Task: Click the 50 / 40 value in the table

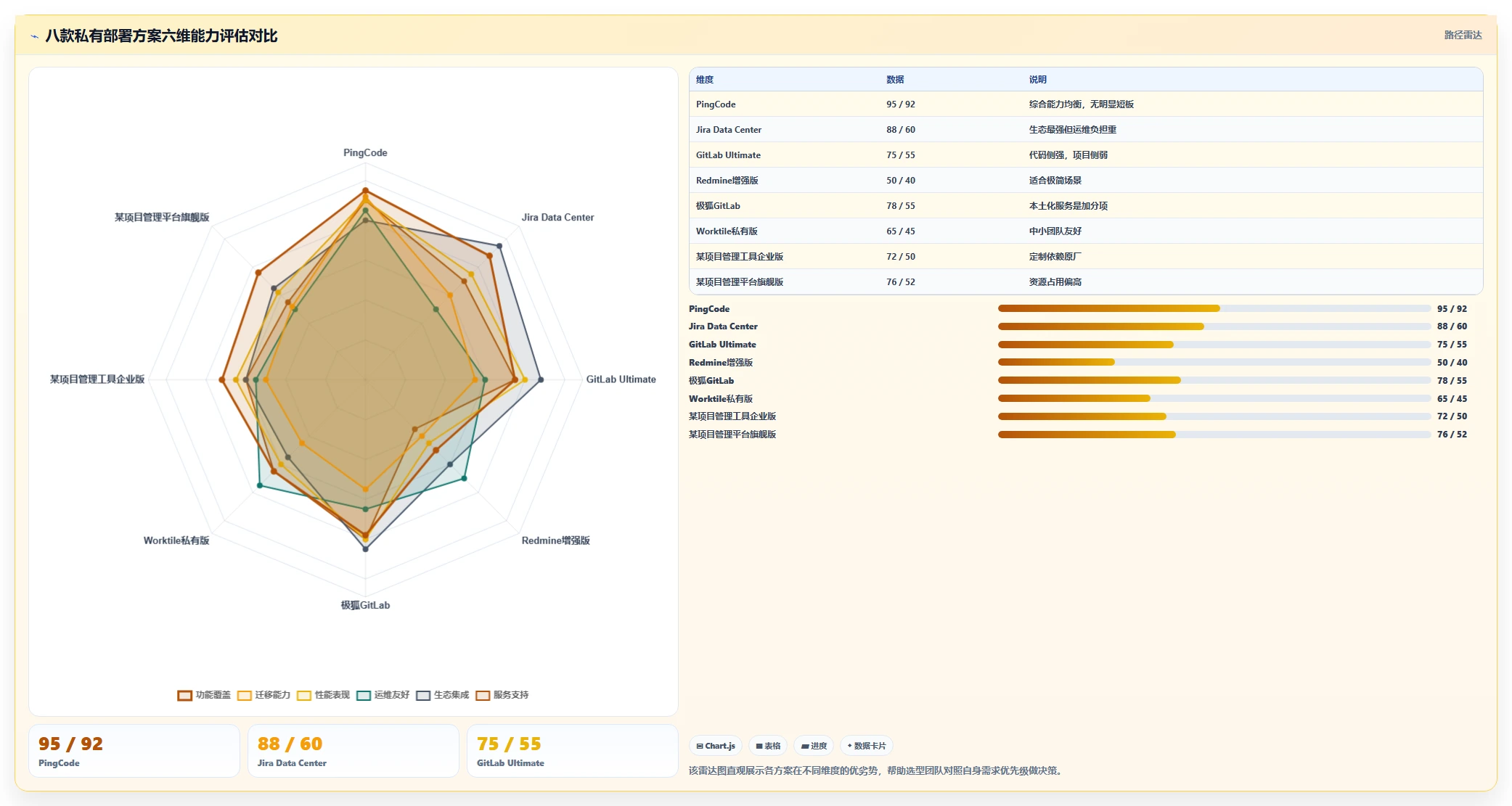Action: [x=900, y=181]
